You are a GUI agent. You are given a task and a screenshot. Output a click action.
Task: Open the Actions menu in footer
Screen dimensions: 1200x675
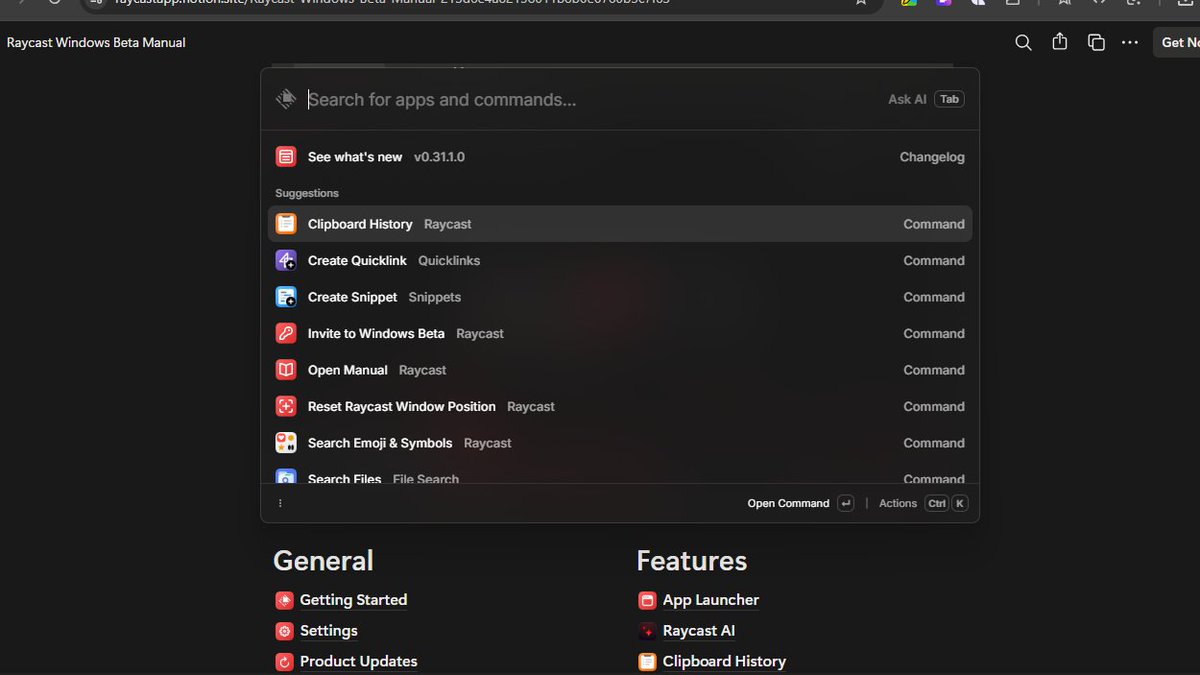click(x=898, y=503)
